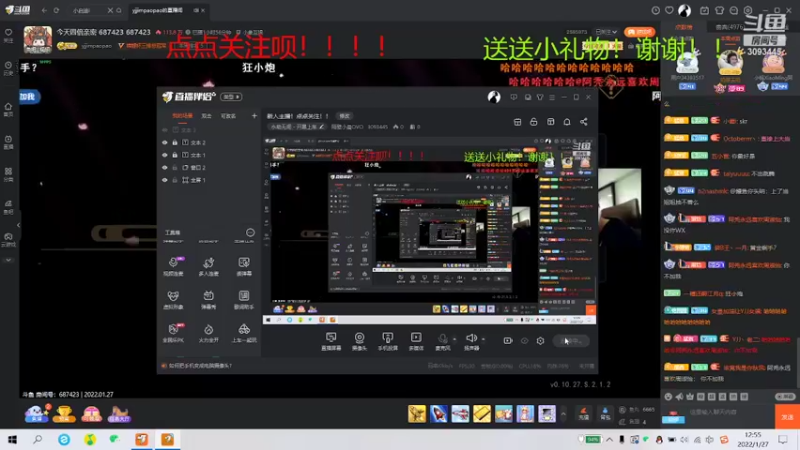The height and width of the screenshot is (450, 800).
Task: Add a new scene with the plus icon
Action: (x=254, y=116)
